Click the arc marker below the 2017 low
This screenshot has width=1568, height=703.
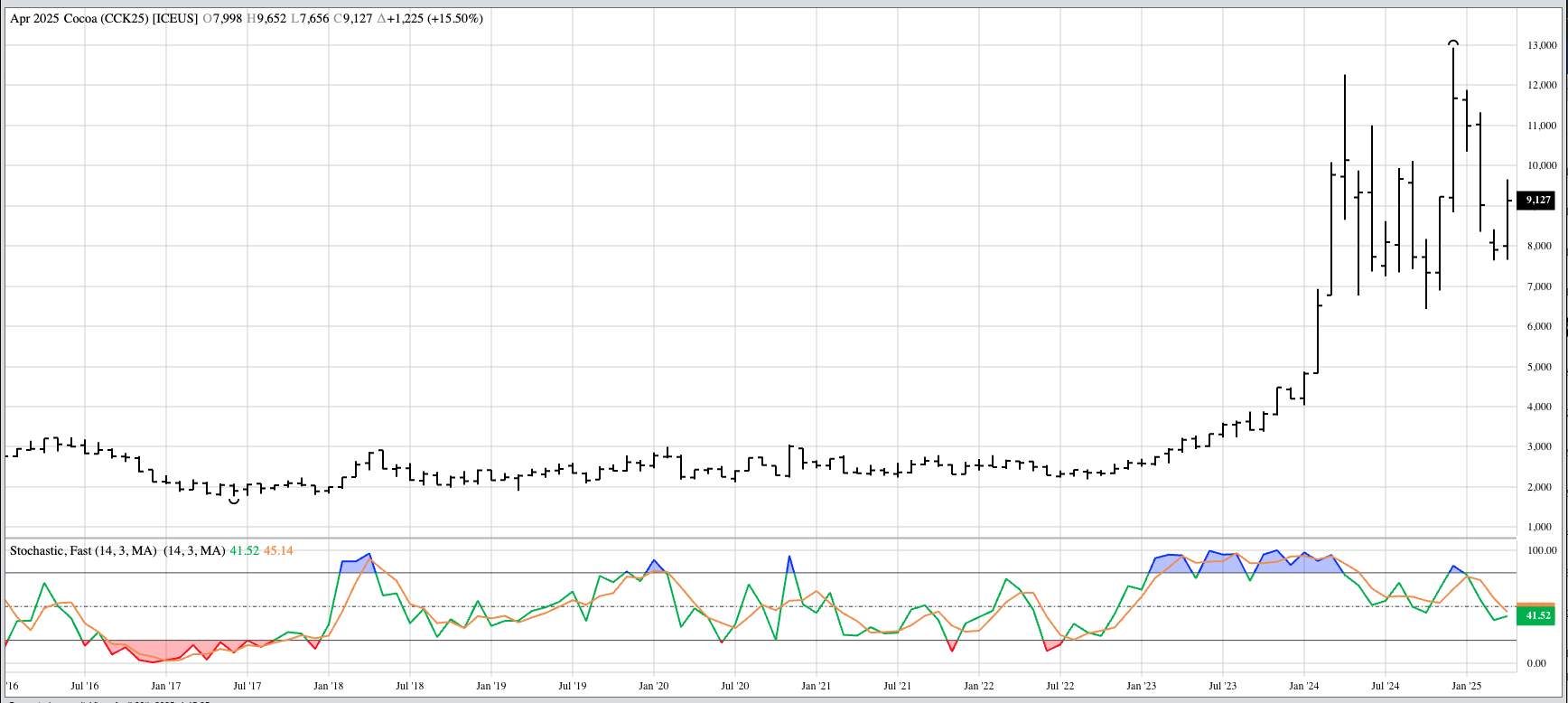click(234, 501)
